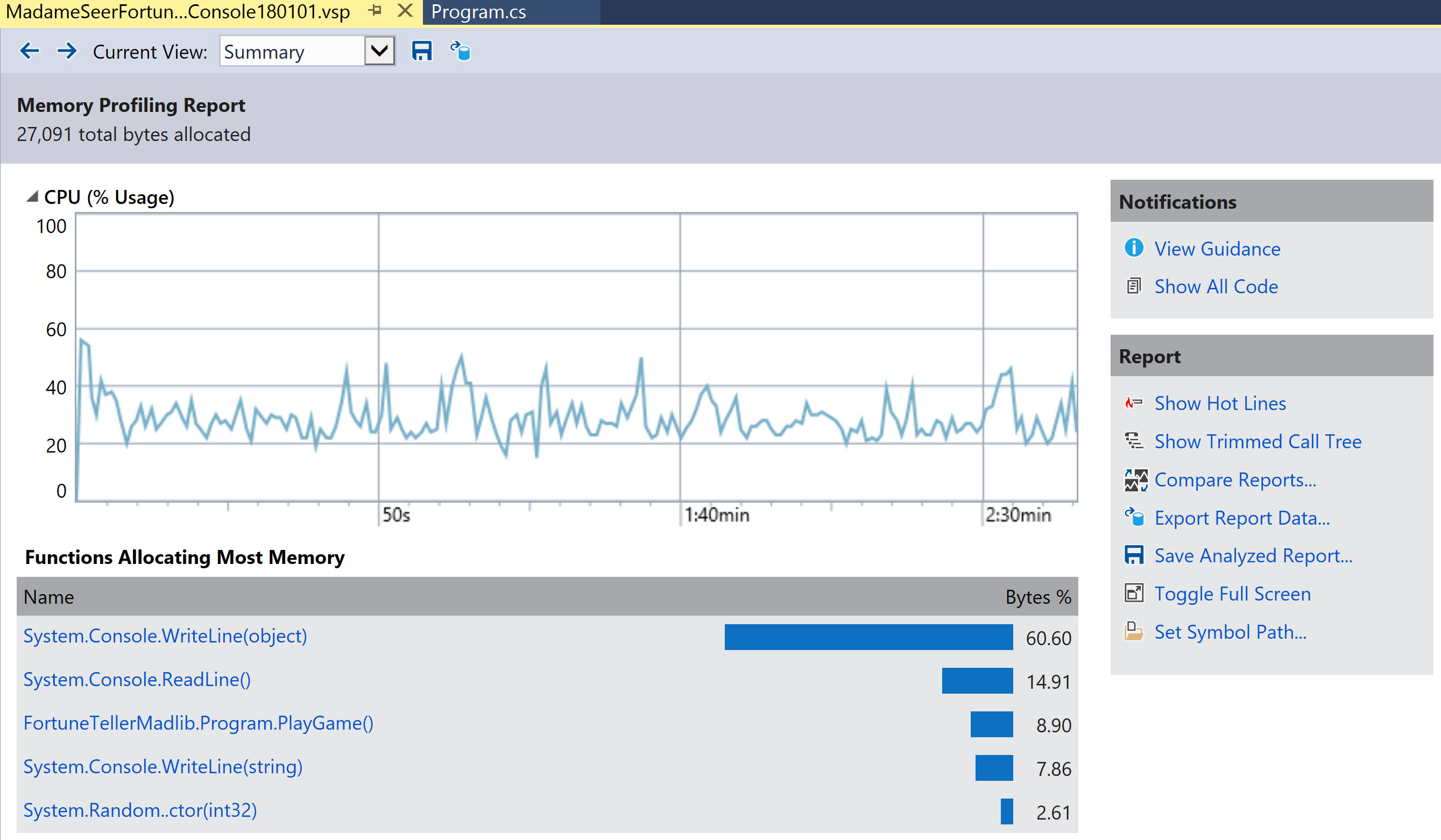Click the Export Report Data icon in Report panel

coord(1134,518)
